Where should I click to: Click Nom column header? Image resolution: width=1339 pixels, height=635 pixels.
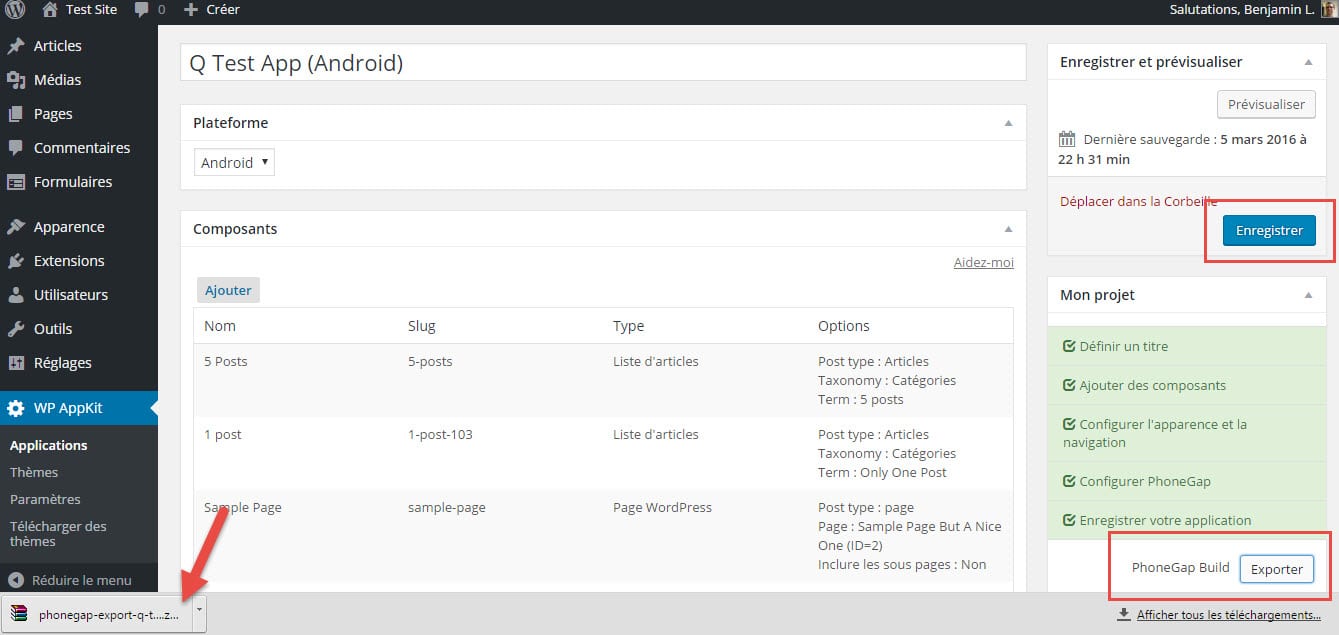(x=220, y=325)
